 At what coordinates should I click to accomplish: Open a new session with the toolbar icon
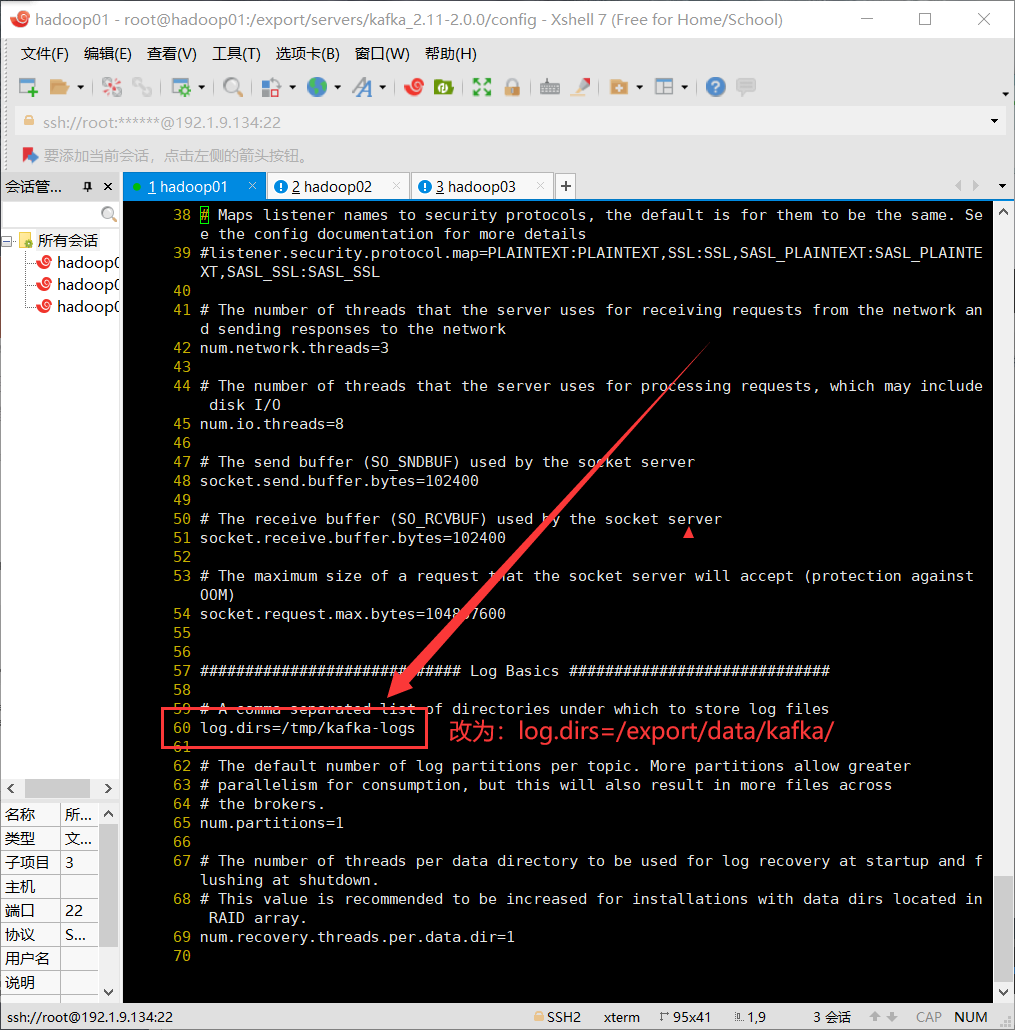pyautogui.click(x=28, y=87)
